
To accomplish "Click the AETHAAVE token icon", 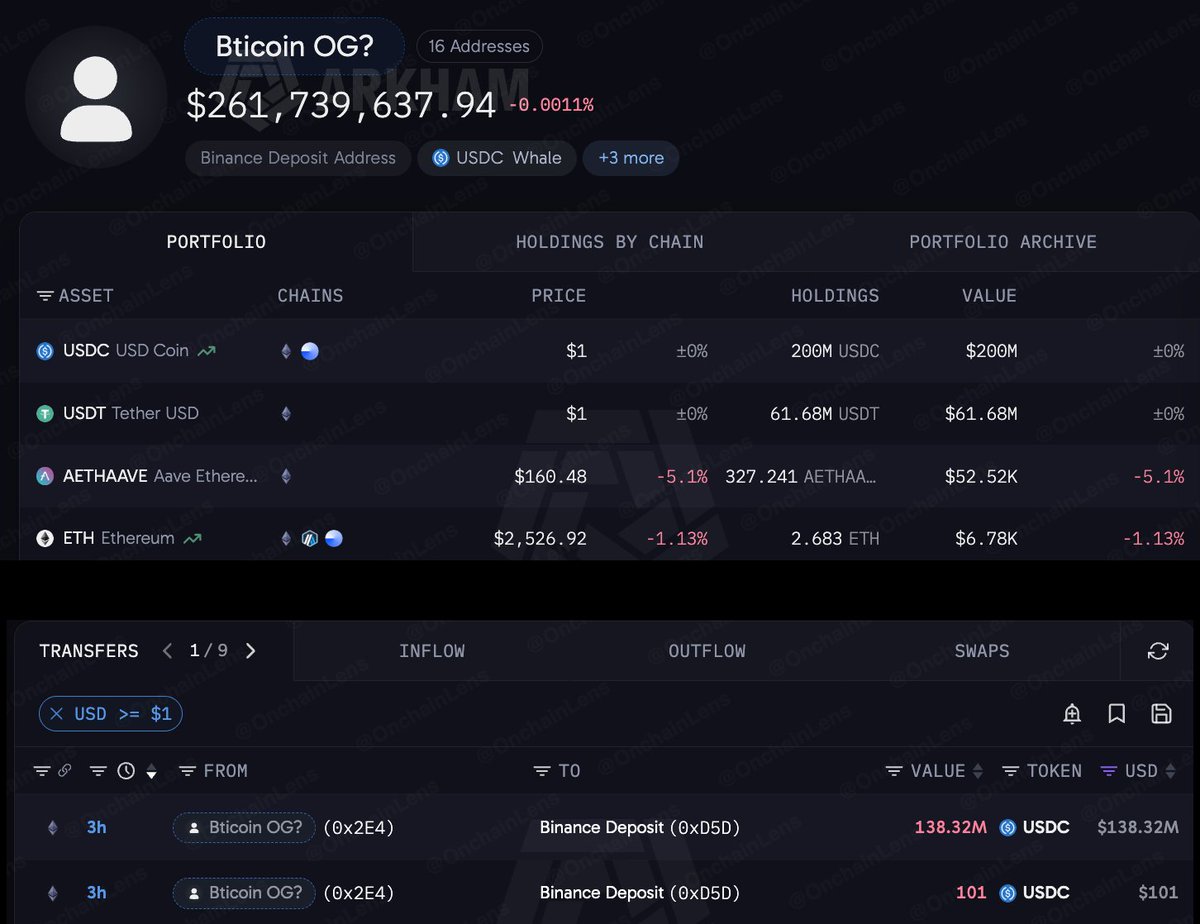I will click(x=45, y=476).
